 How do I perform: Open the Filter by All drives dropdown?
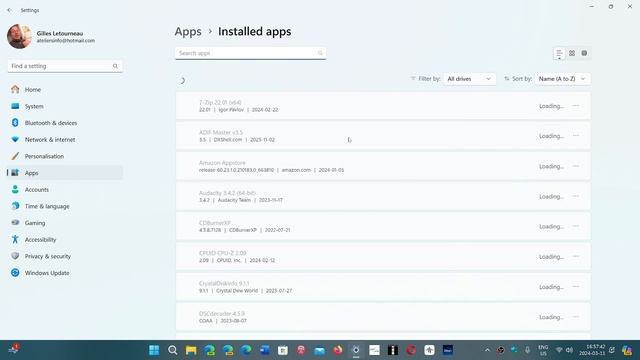[x=469, y=79]
